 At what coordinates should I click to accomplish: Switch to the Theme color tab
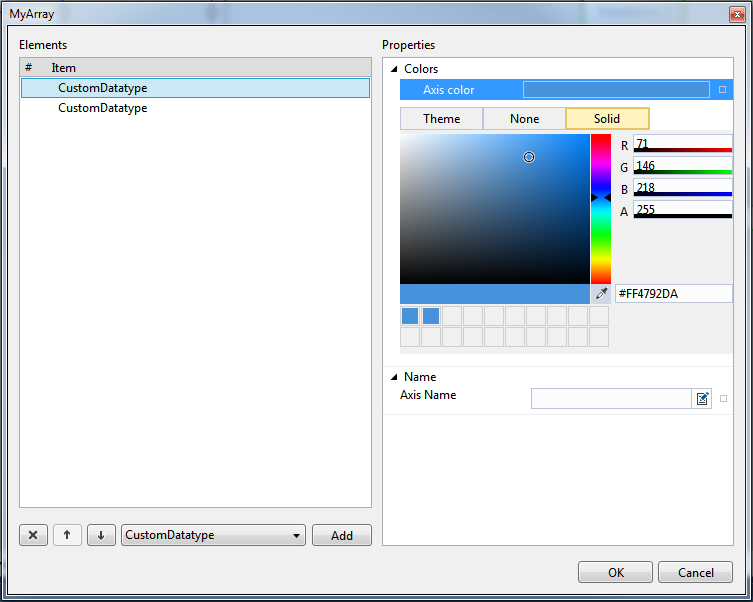click(x=441, y=119)
